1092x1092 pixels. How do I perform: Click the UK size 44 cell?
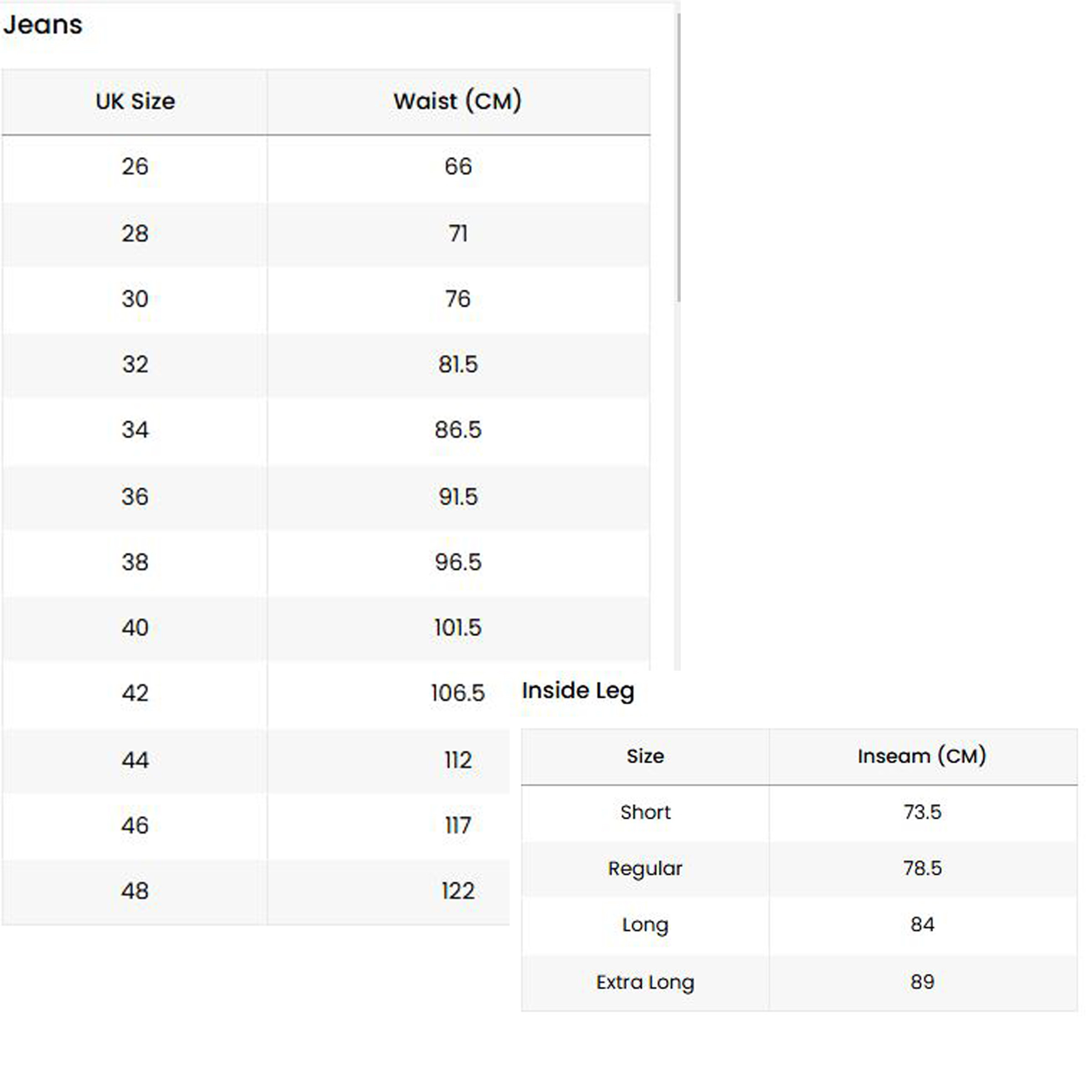pos(135,760)
